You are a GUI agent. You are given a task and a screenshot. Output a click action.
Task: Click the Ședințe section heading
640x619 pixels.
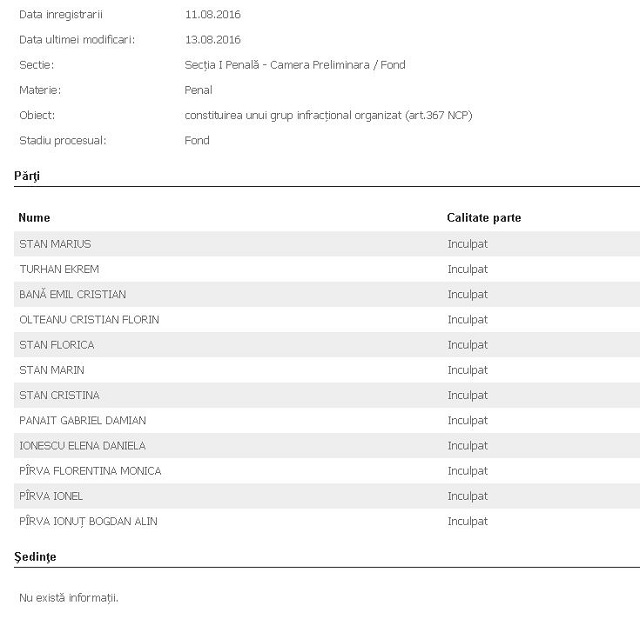(35, 555)
